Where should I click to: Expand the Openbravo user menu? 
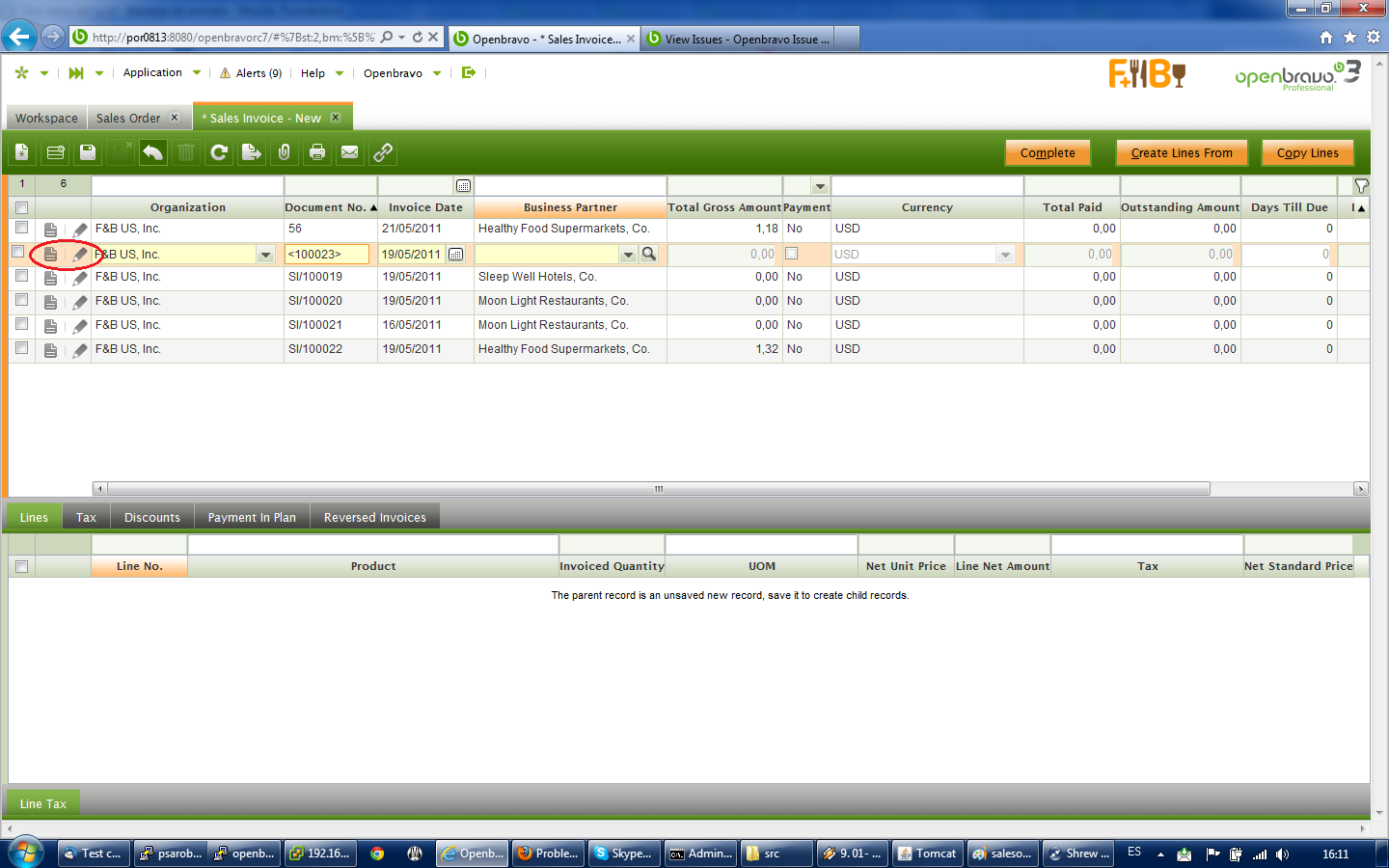pos(402,73)
